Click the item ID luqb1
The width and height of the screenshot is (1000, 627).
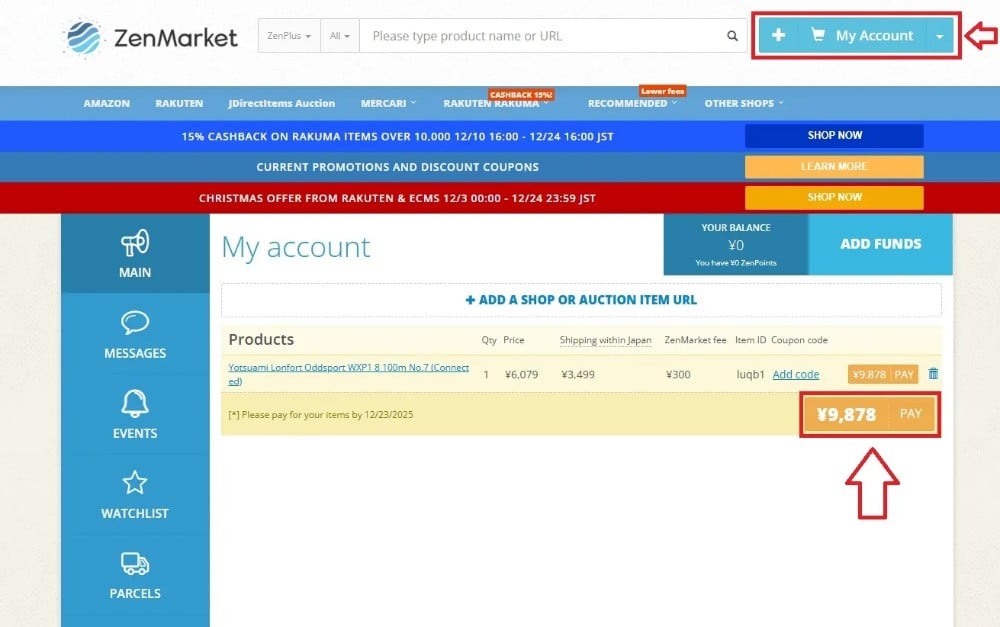point(750,374)
